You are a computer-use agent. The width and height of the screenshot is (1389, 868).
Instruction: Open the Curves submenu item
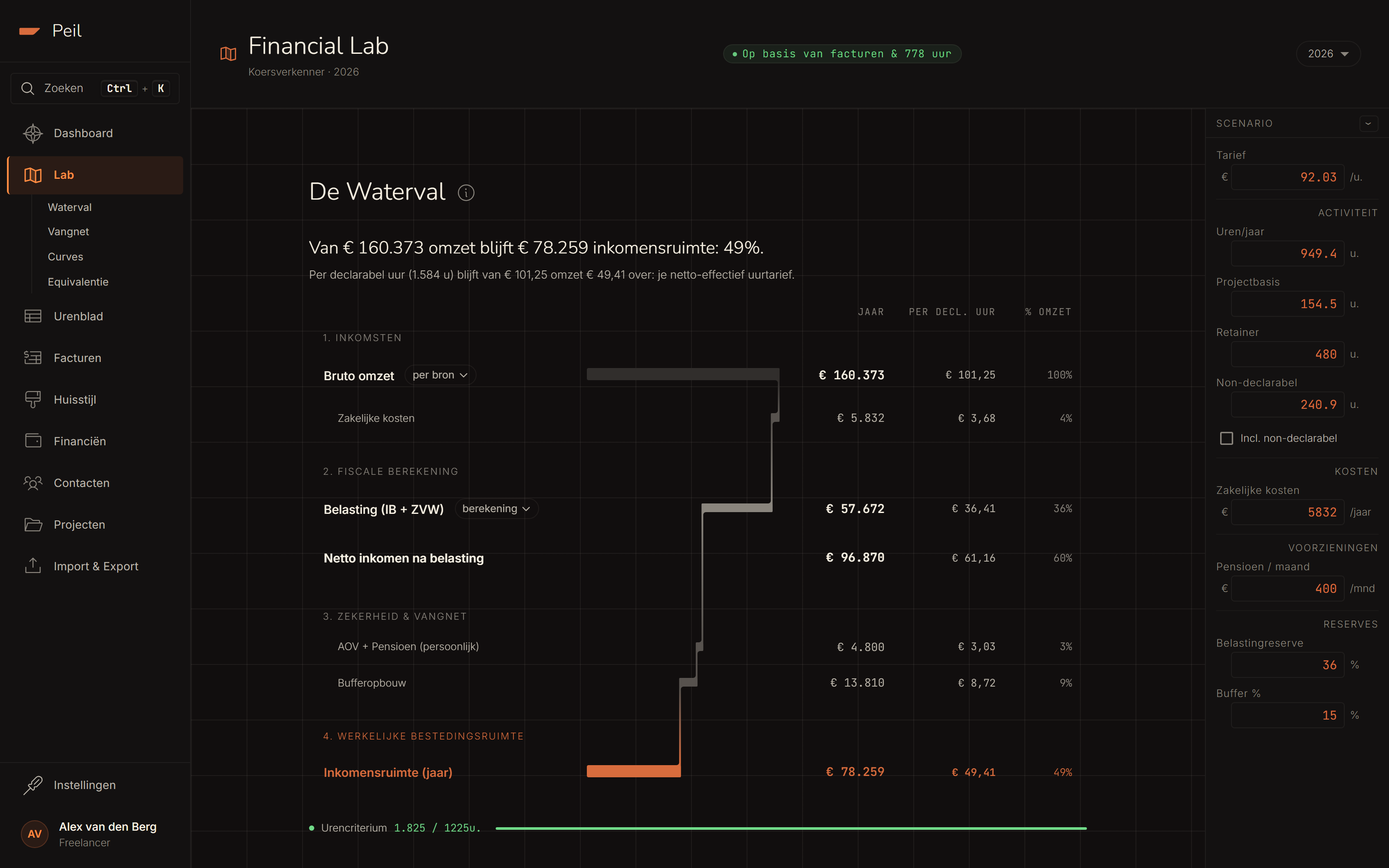pyautogui.click(x=66, y=256)
